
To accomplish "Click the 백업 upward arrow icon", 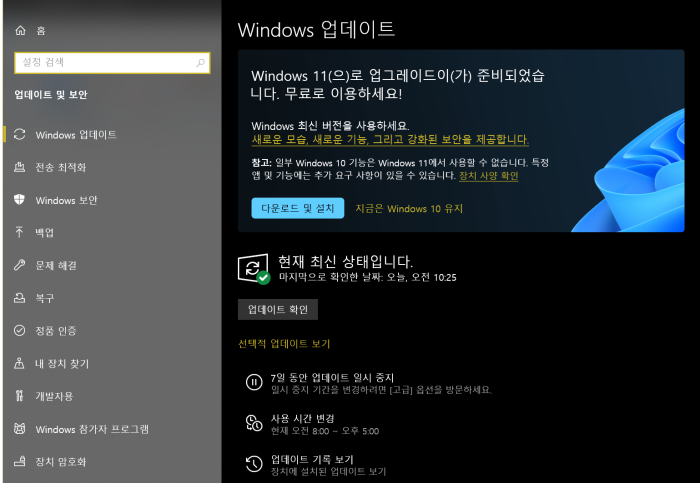I will pos(19,232).
